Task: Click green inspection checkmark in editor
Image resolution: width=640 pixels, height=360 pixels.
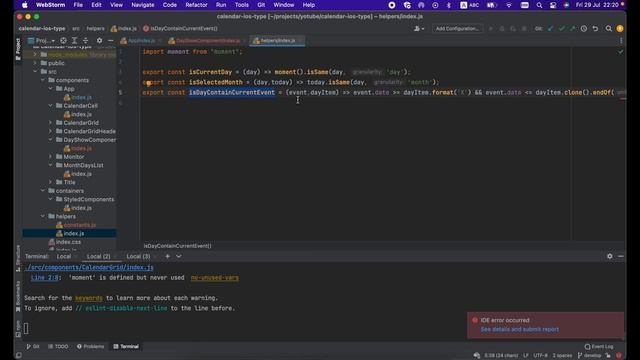Action: pos(621,52)
